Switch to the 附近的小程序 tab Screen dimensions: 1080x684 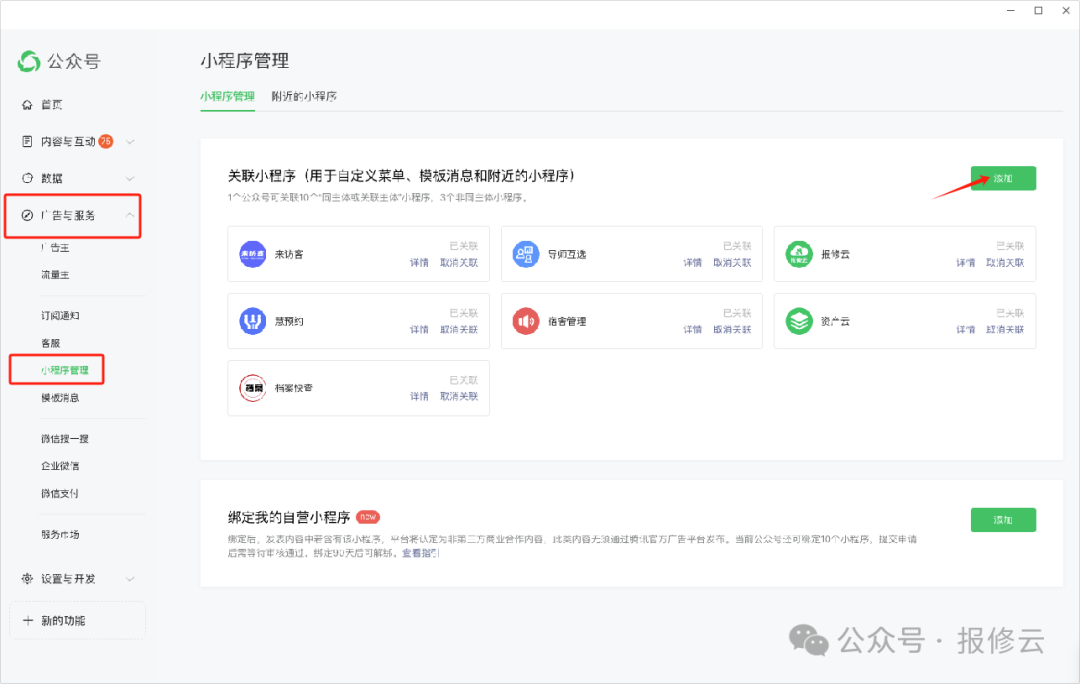(304, 96)
